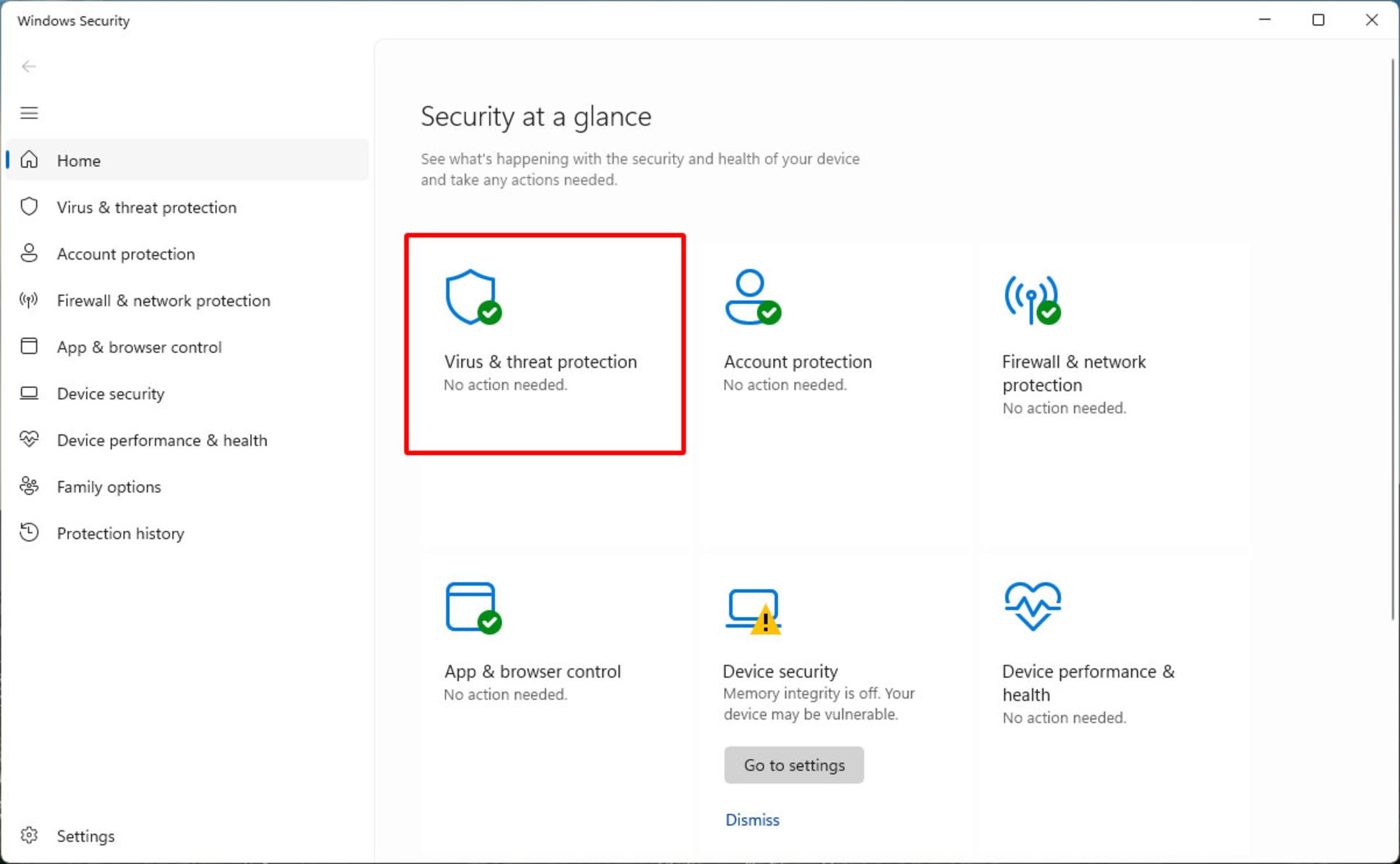Screen dimensions: 1400x864
Task: Click the Protection history clock icon
Action: click(28, 532)
